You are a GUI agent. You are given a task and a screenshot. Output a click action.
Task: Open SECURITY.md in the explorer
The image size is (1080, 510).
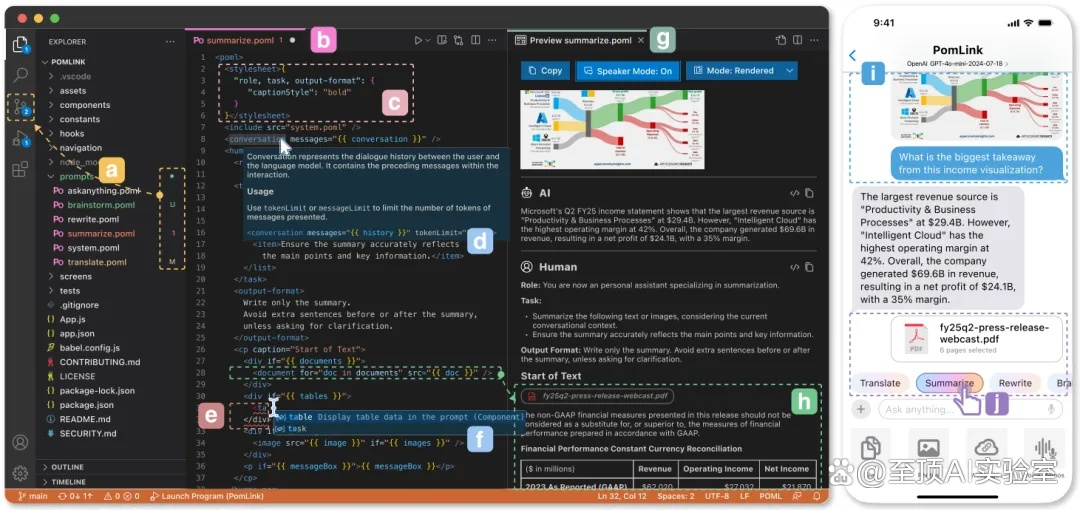[87, 434]
